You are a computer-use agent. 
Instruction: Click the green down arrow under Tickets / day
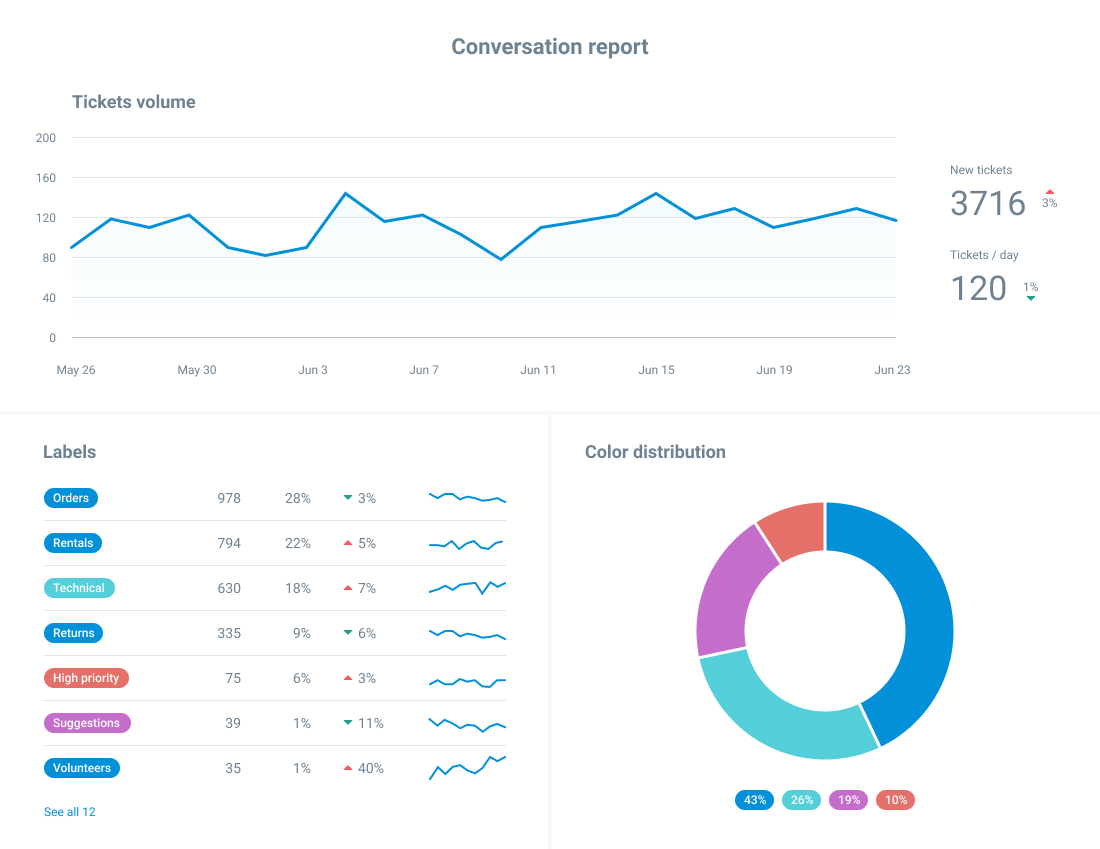tap(1030, 298)
